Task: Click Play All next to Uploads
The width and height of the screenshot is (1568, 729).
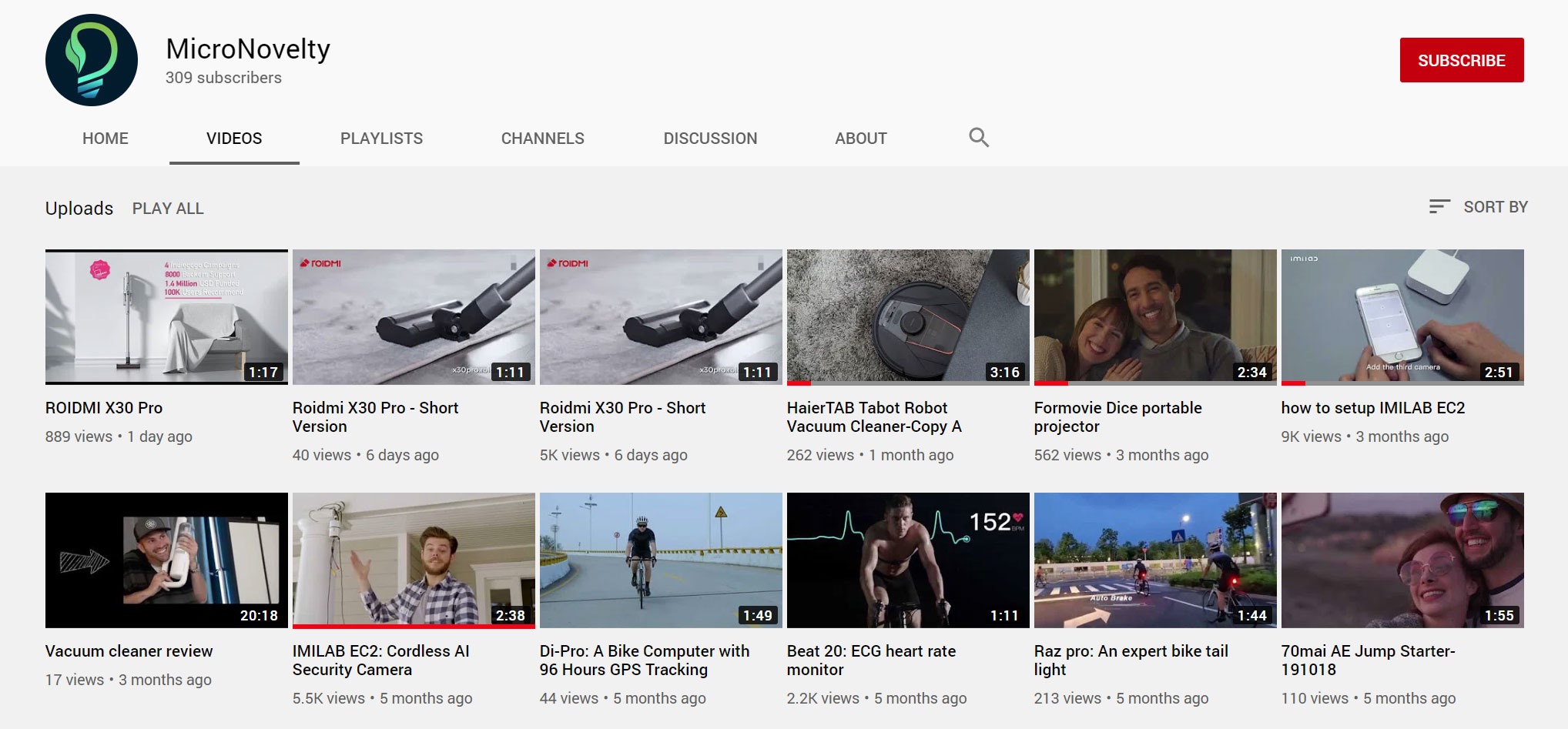Action: coord(168,209)
